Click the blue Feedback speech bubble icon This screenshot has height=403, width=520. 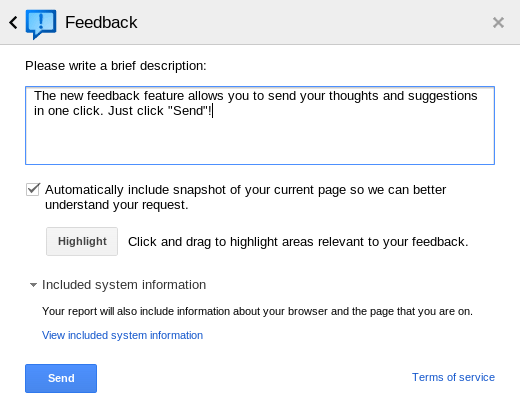pyautogui.click(x=41, y=24)
